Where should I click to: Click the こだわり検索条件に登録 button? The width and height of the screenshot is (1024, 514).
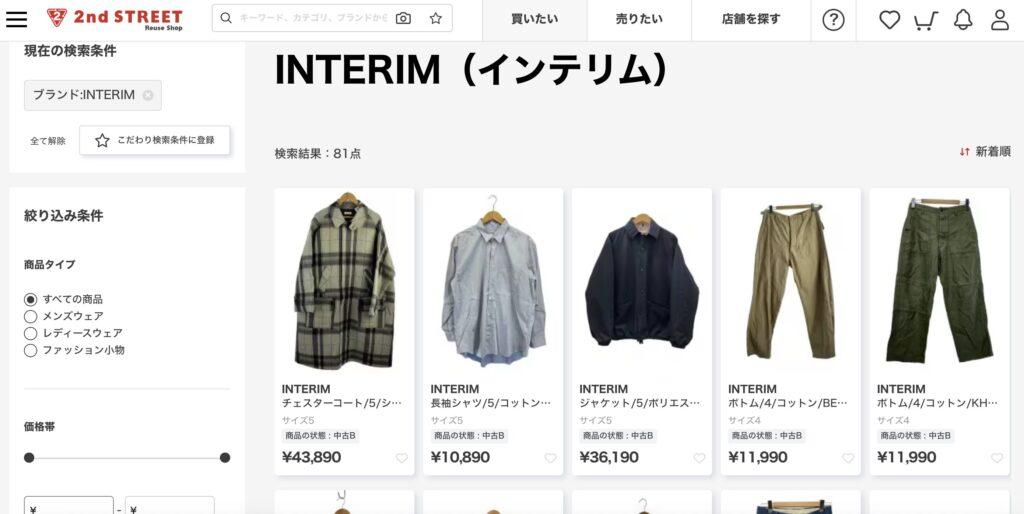click(155, 140)
